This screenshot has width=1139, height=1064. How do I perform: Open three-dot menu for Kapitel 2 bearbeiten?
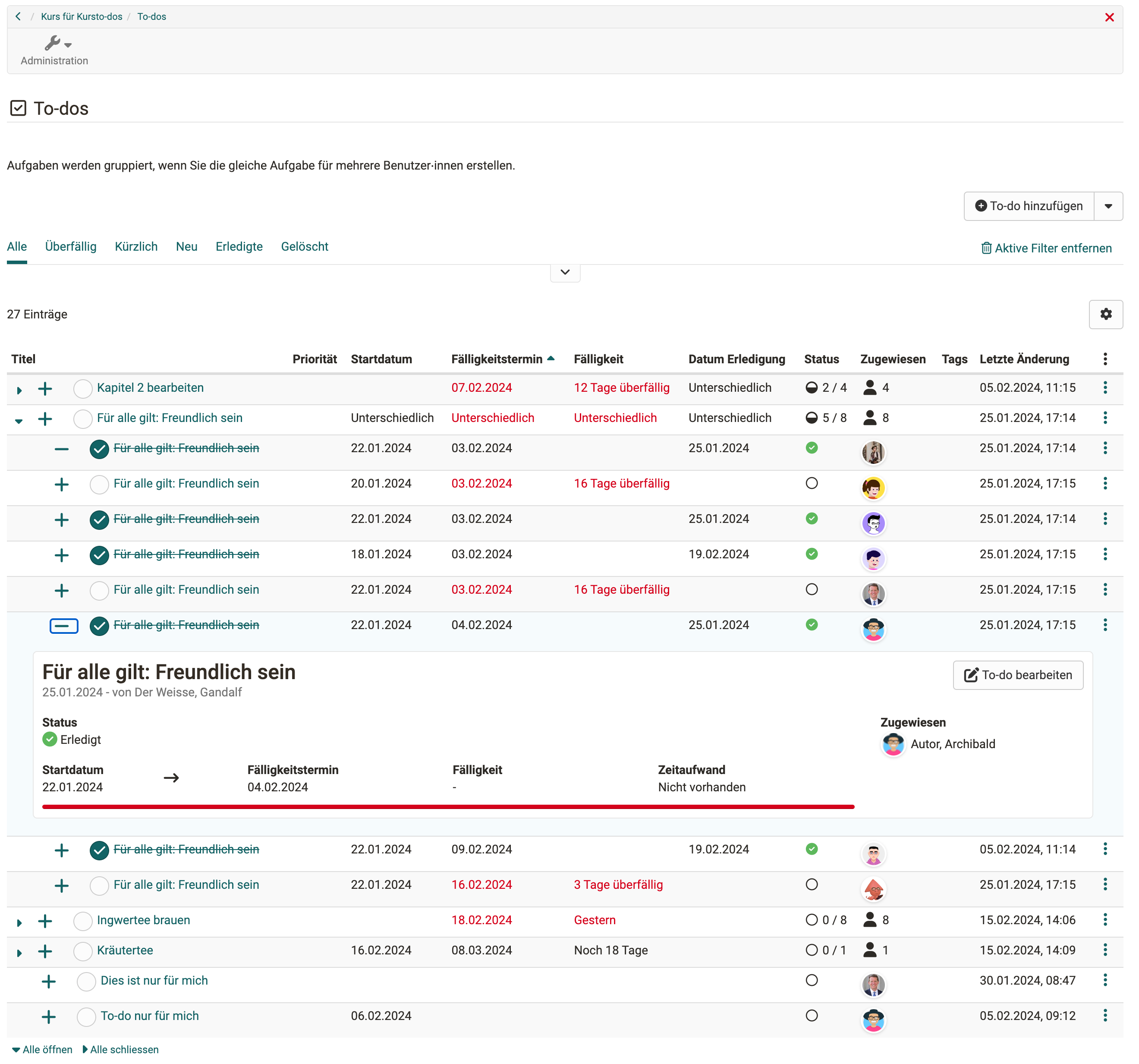click(1104, 388)
